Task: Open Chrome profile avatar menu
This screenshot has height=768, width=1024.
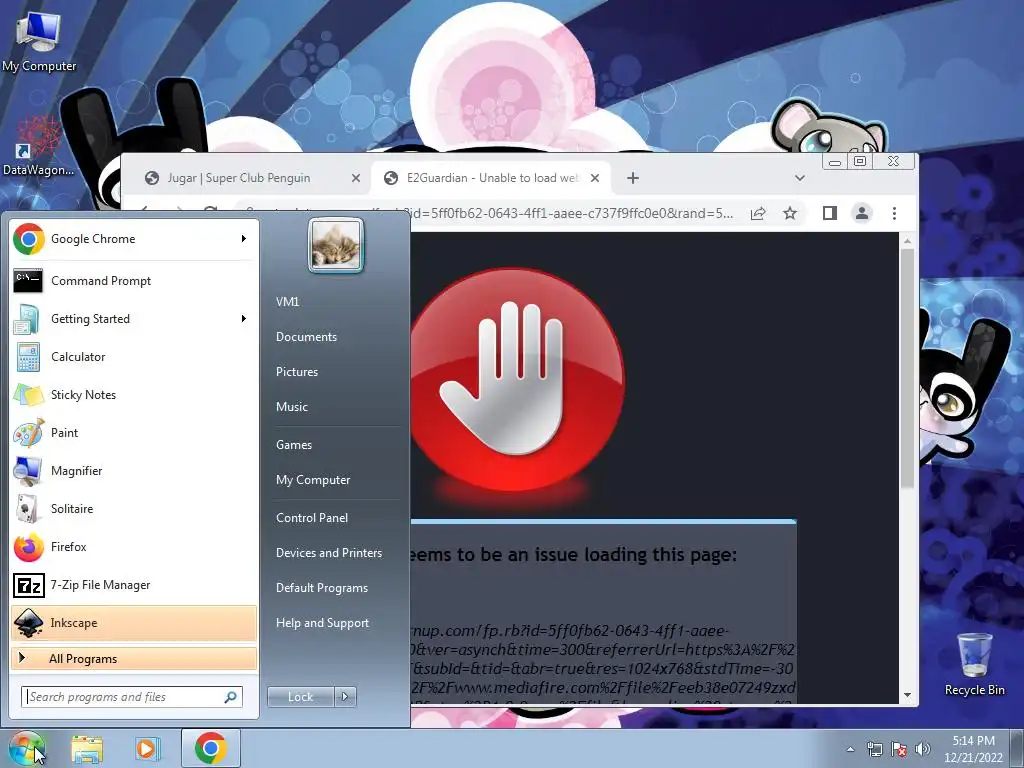Action: (x=862, y=213)
